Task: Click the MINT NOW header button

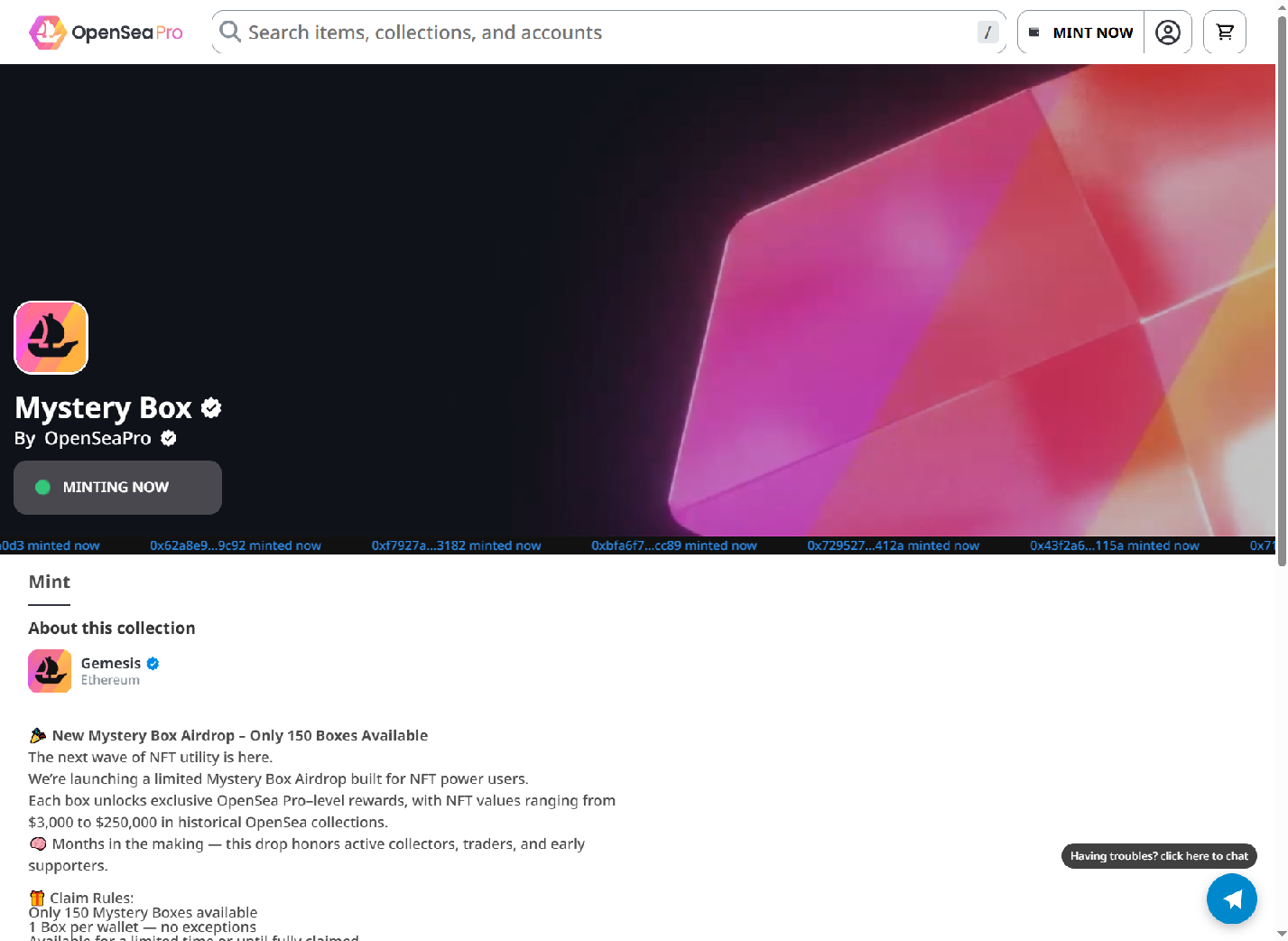Action: pyautogui.click(x=1081, y=33)
